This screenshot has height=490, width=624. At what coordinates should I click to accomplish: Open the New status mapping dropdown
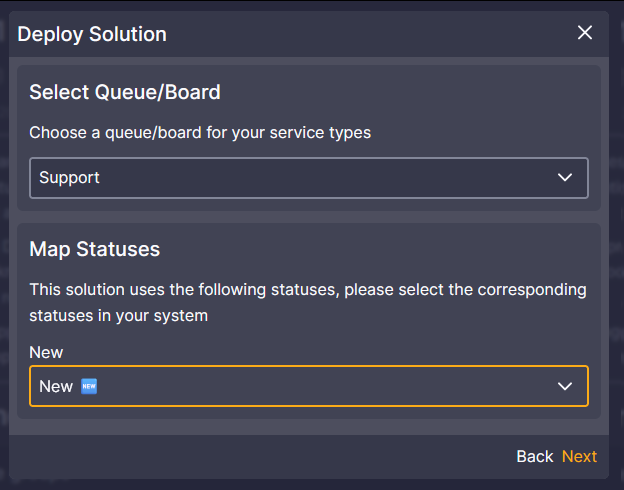(308, 386)
